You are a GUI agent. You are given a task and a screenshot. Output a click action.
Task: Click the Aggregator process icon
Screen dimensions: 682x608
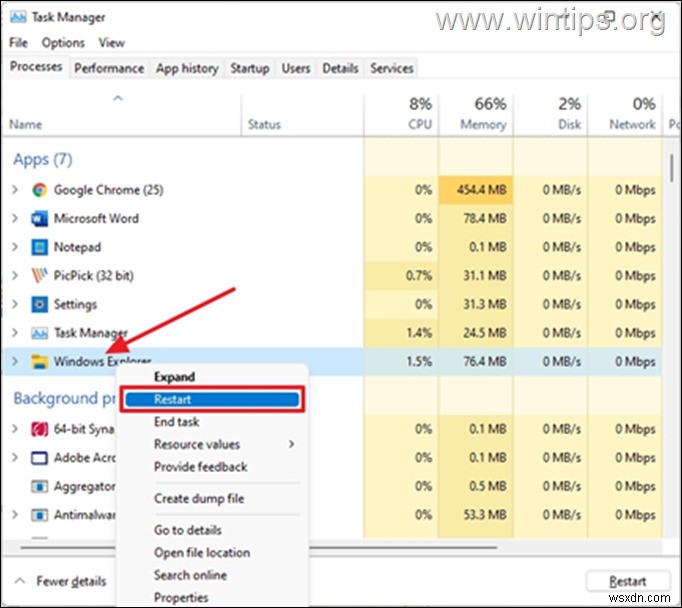40,486
